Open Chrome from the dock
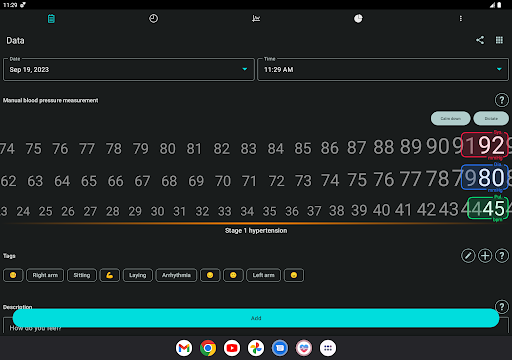The image size is (512, 360). coord(208,348)
